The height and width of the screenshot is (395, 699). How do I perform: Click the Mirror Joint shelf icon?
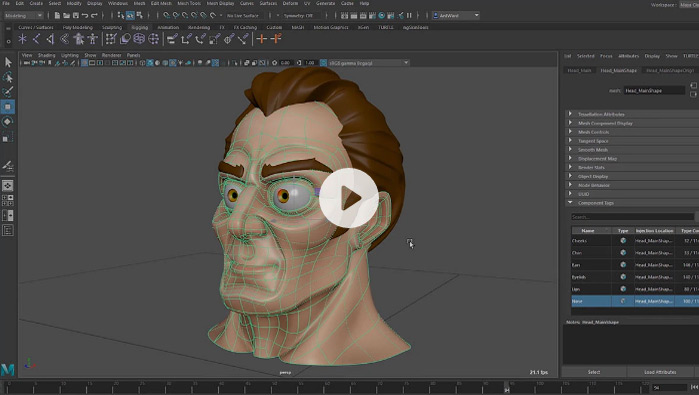(50, 39)
